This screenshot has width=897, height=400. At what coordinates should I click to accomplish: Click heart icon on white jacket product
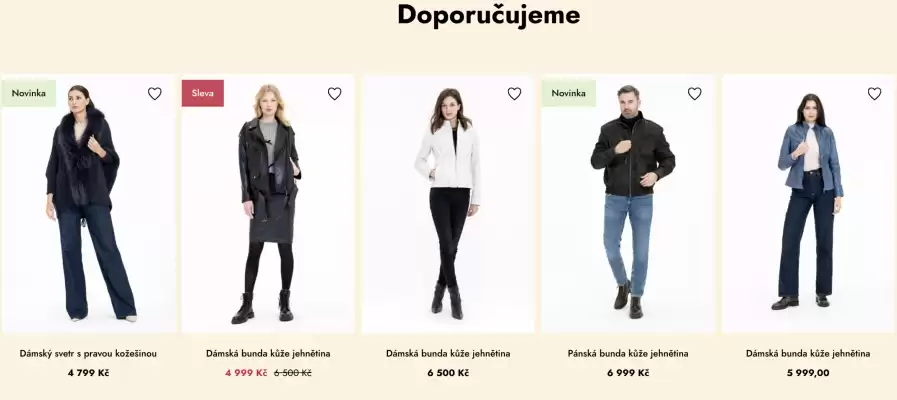tap(514, 94)
